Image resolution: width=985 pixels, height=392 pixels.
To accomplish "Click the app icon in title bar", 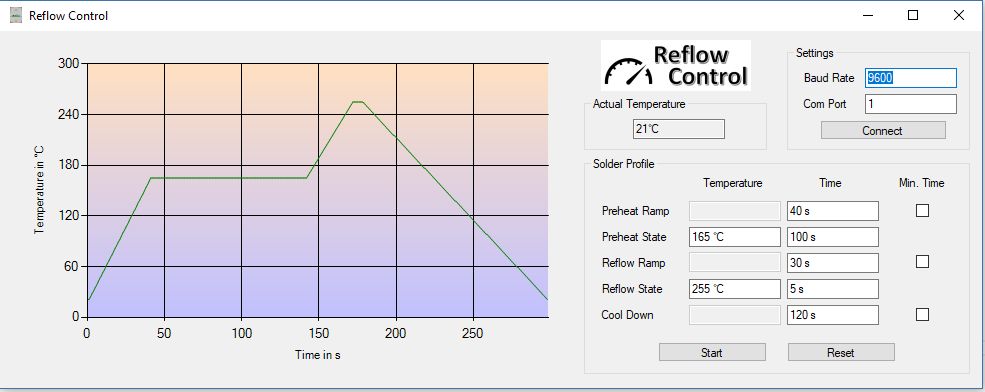I will pos(16,15).
